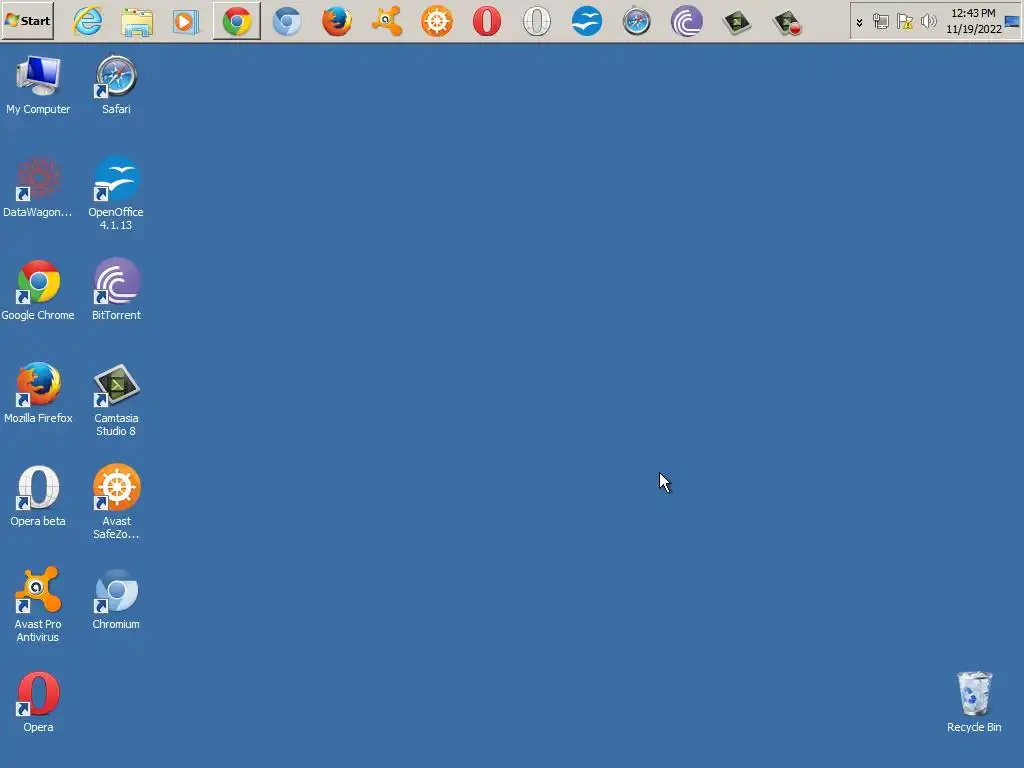Open OpenOffice icon in taskbar
Screen dimensions: 1024x768
(x=586, y=22)
